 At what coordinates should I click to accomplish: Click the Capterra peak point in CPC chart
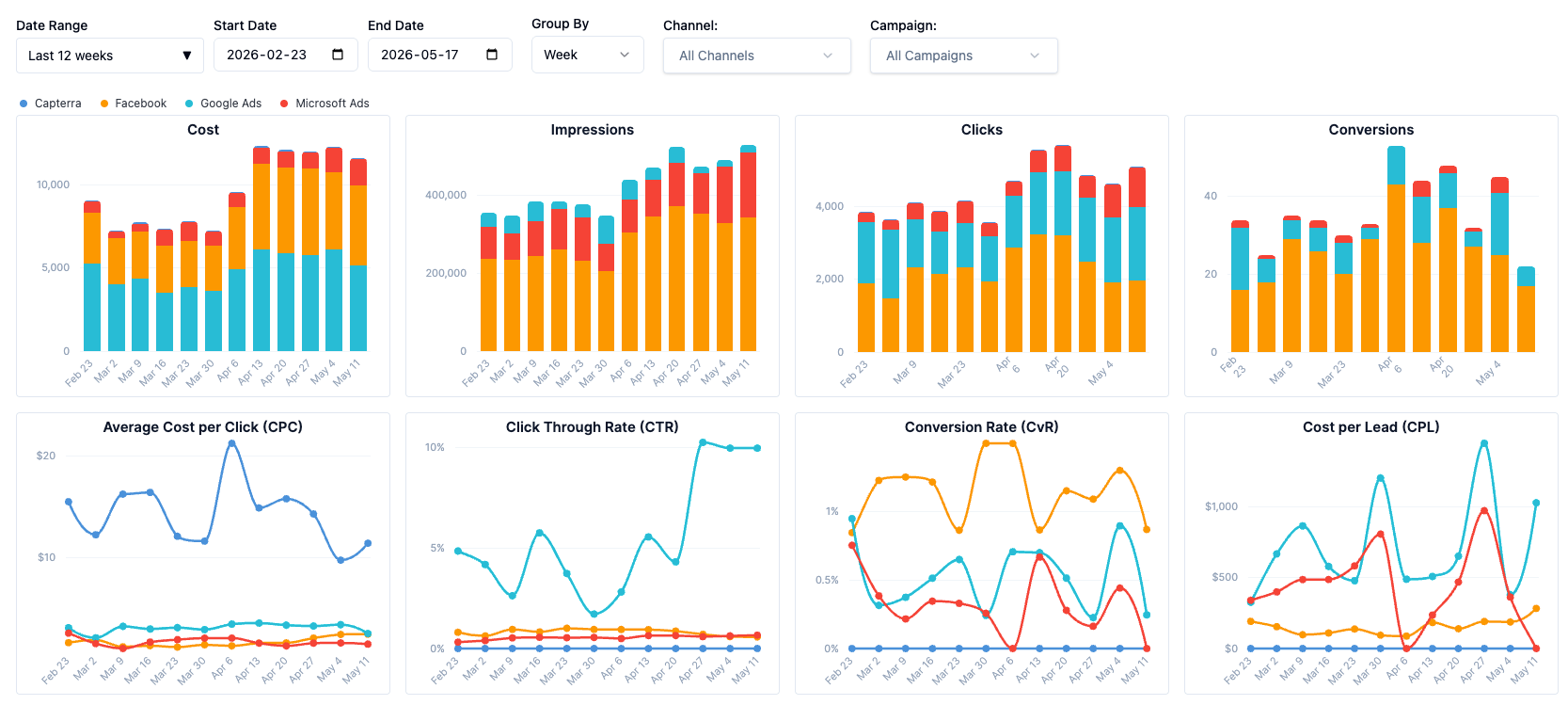(231, 443)
